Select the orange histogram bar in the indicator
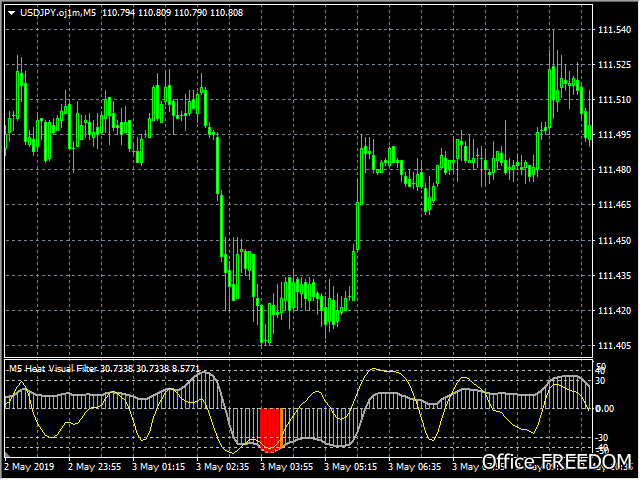Viewport: 640px width, 480px height. click(282, 428)
